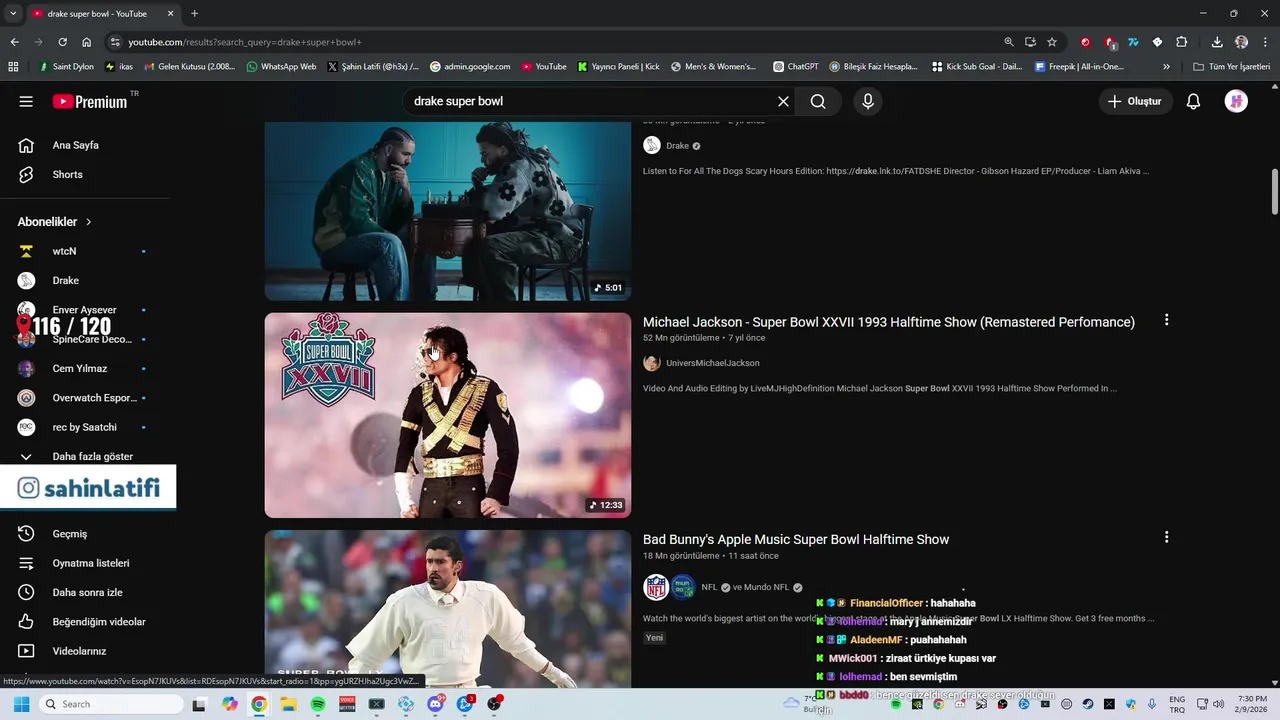The image size is (1280, 720).
Task: Open the Michael Jackson Super Bowl thumbnail
Action: pos(448,415)
